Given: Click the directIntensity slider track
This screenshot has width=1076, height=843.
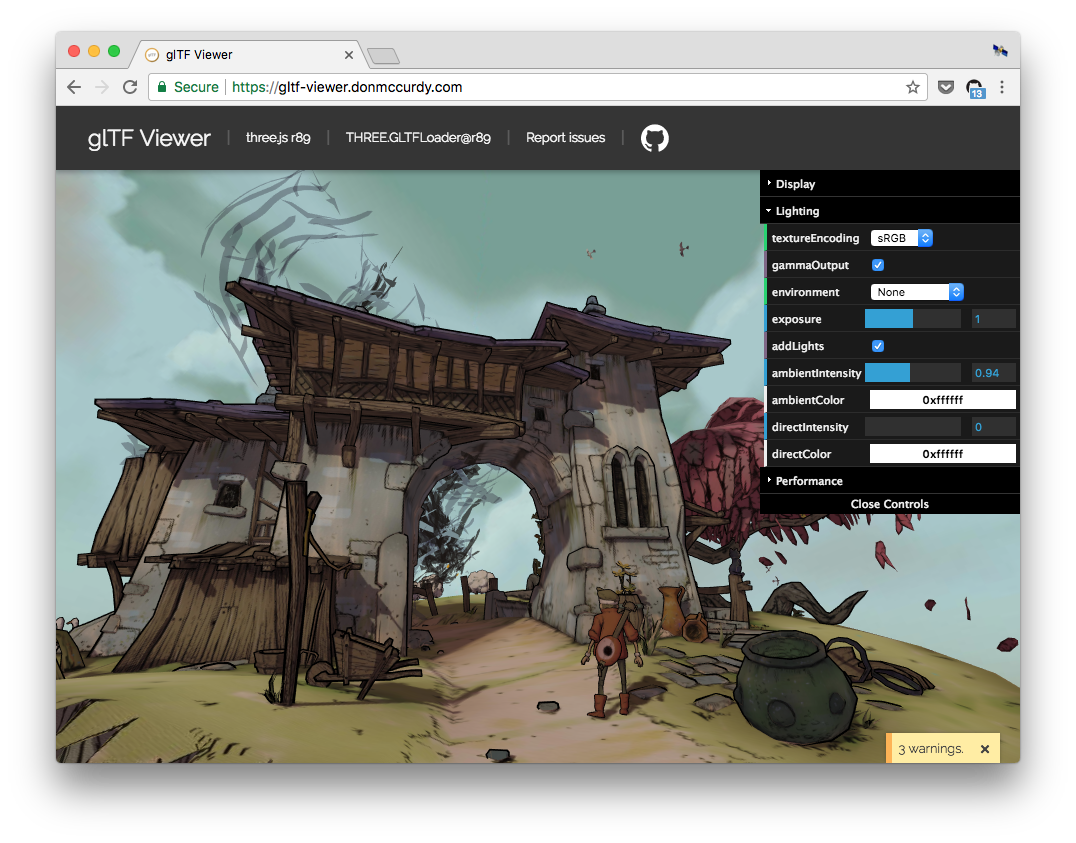Looking at the screenshot, I should (x=913, y=427).
